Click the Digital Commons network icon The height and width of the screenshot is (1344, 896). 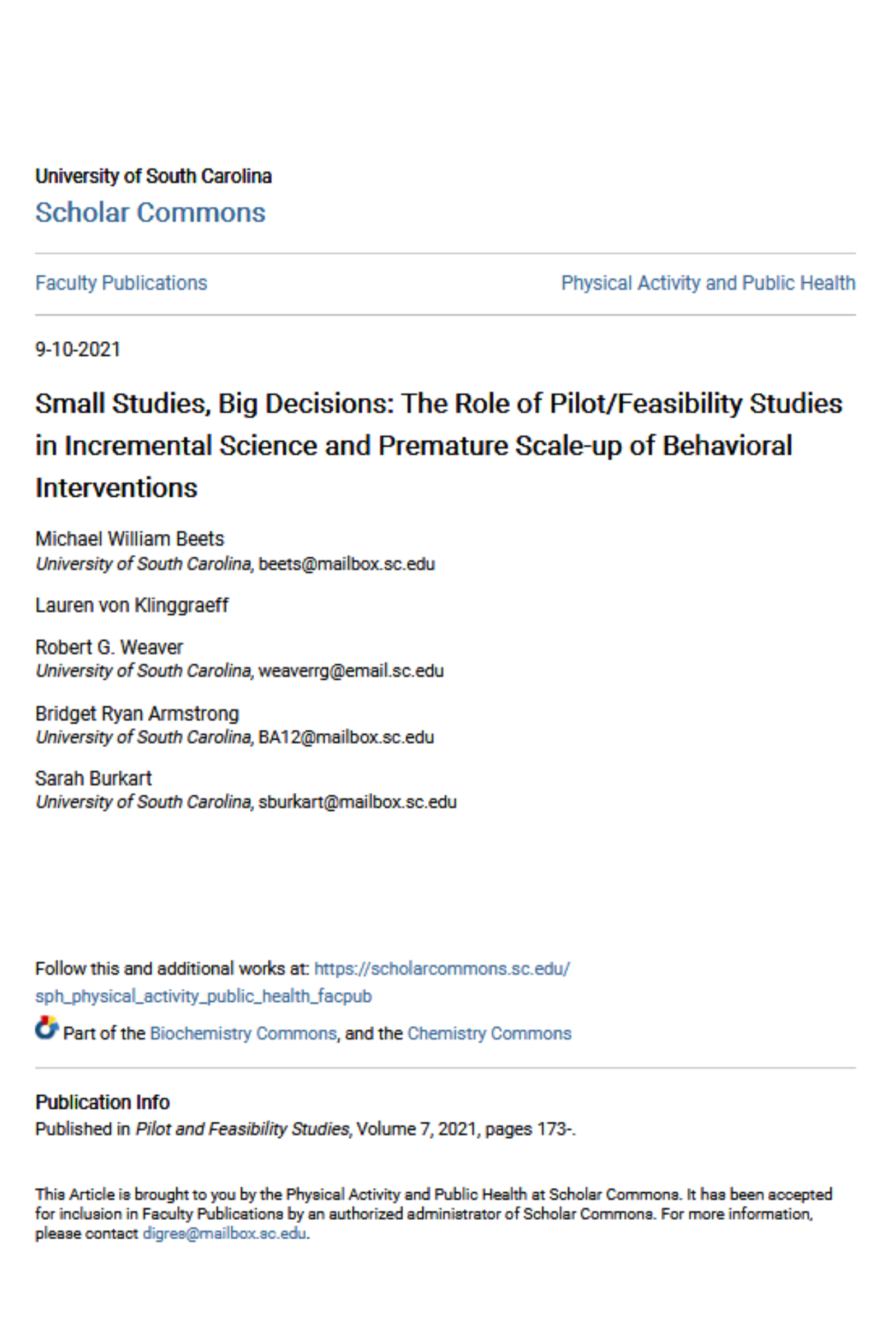pyautogui.click(x=46, y=1029)
